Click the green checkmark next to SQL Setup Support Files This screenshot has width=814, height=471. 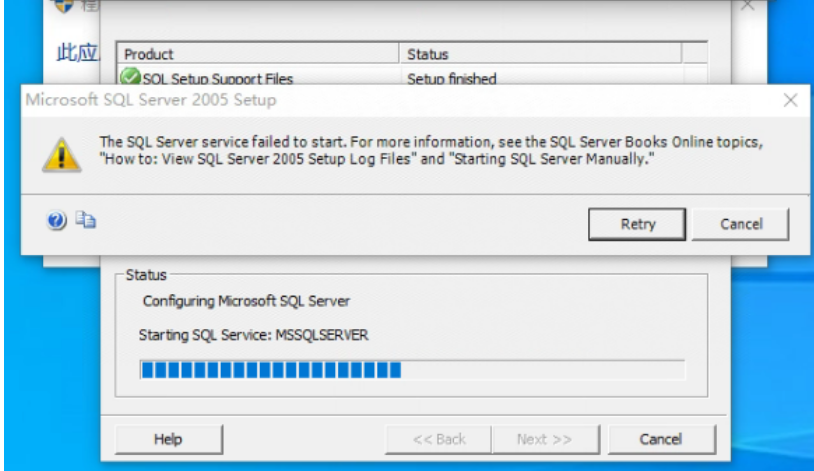pyautogui.click(x=130, y=76)
